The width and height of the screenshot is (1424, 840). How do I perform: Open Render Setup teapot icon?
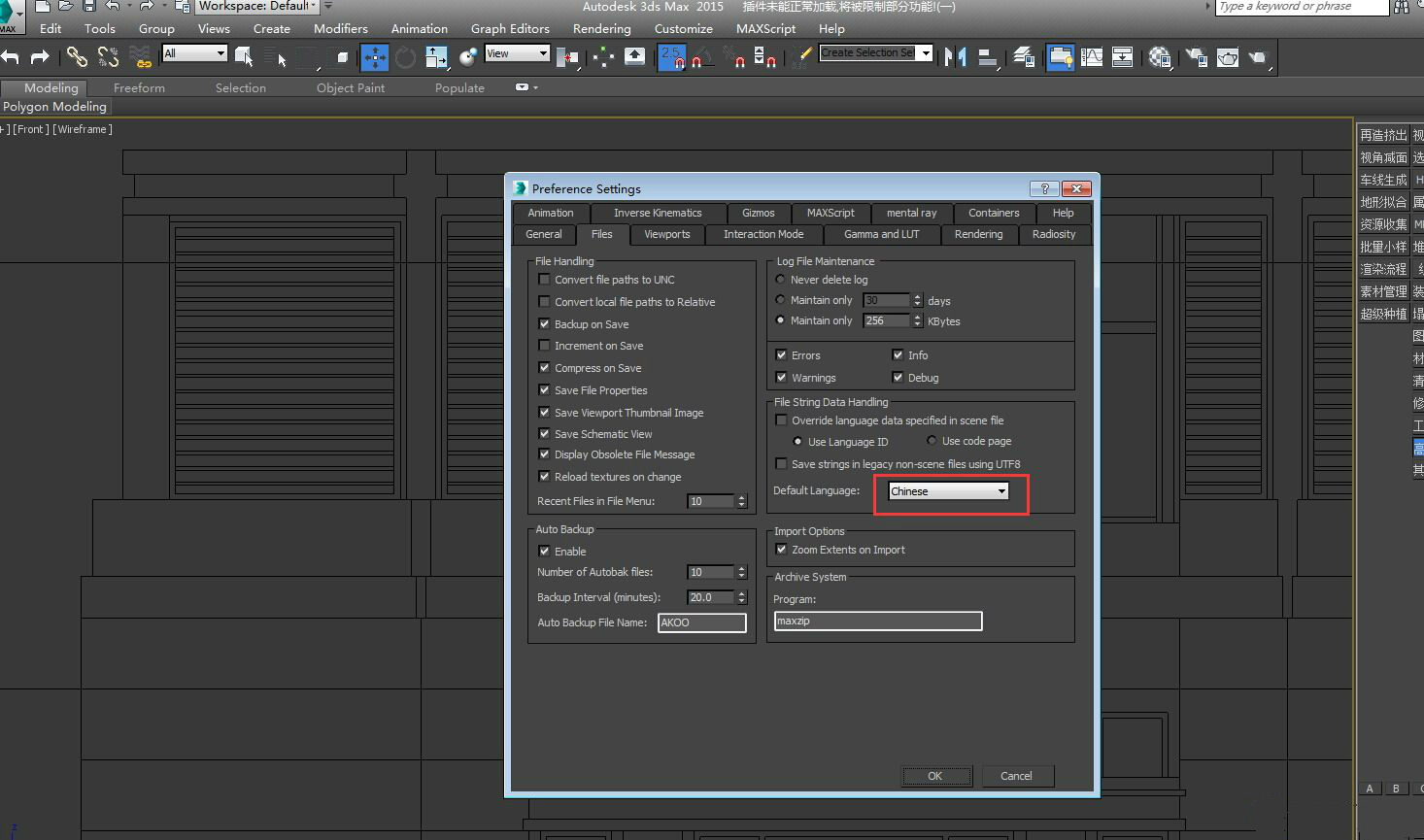tap(1197, 57)
